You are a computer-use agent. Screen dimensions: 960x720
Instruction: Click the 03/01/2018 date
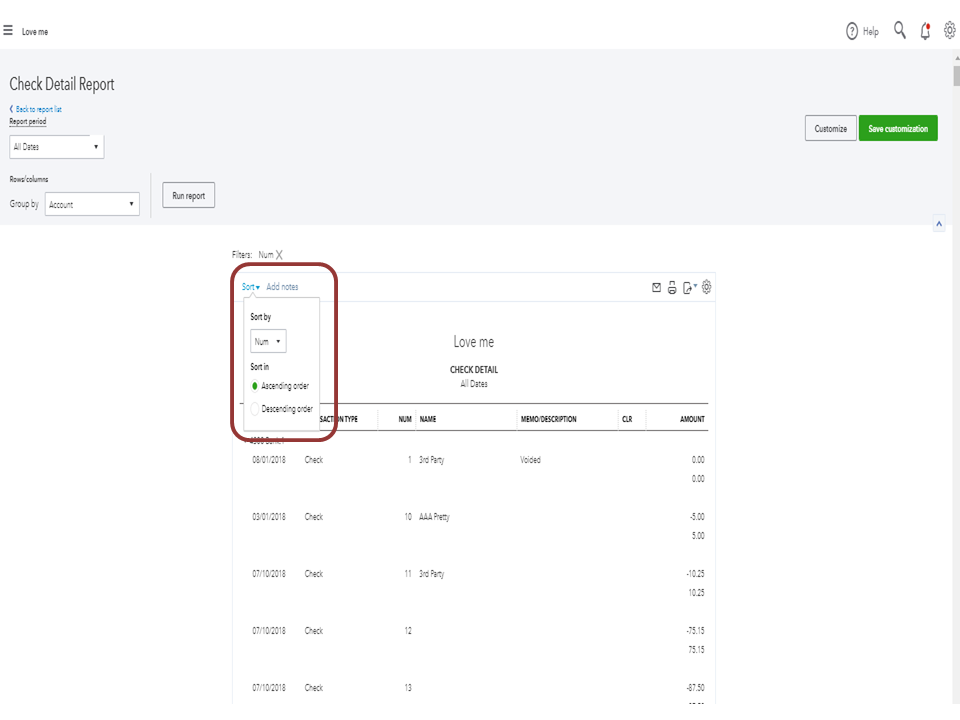[x=269, y=517]
